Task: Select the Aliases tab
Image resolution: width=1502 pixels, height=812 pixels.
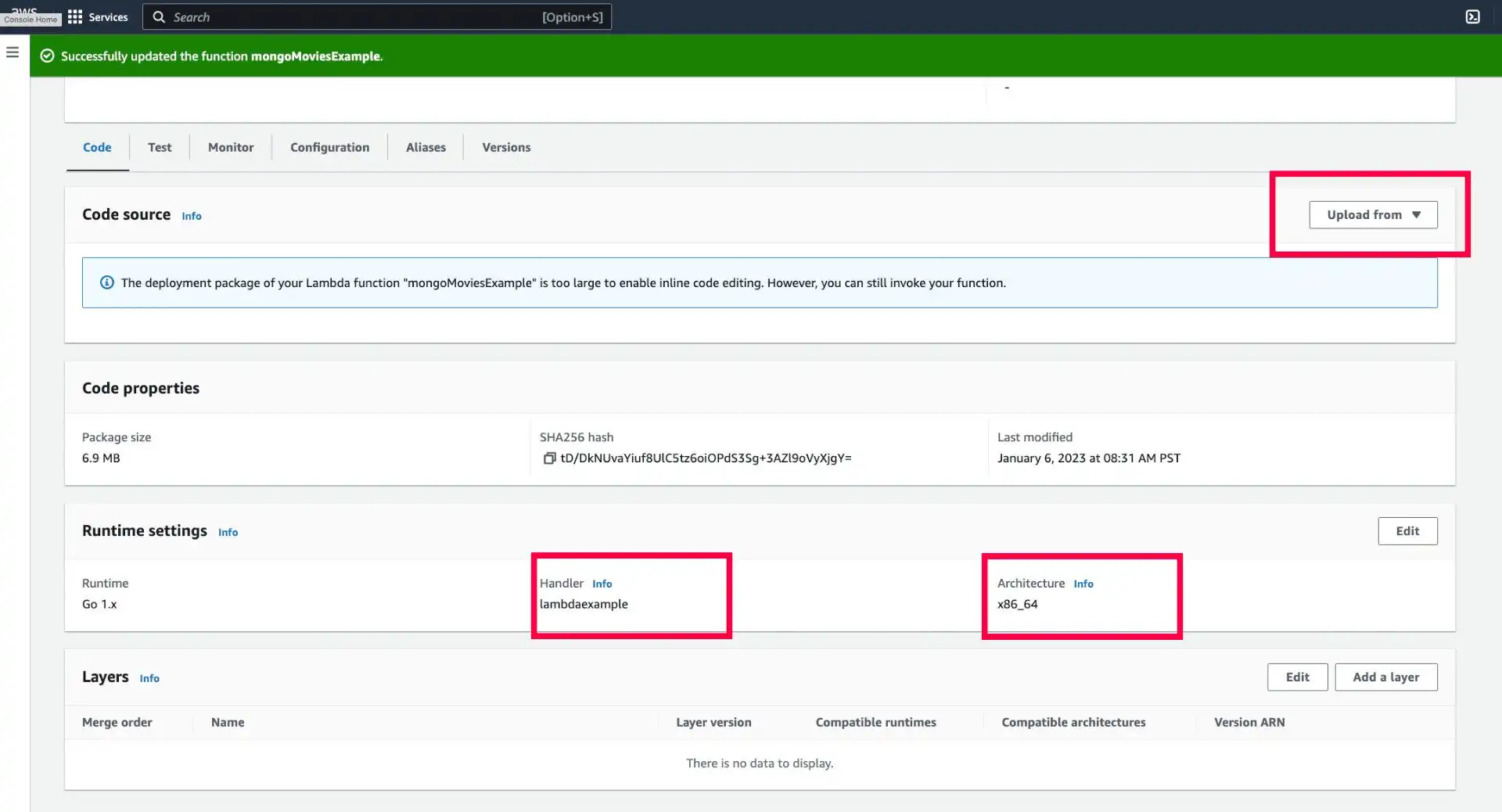Action: 426,147
